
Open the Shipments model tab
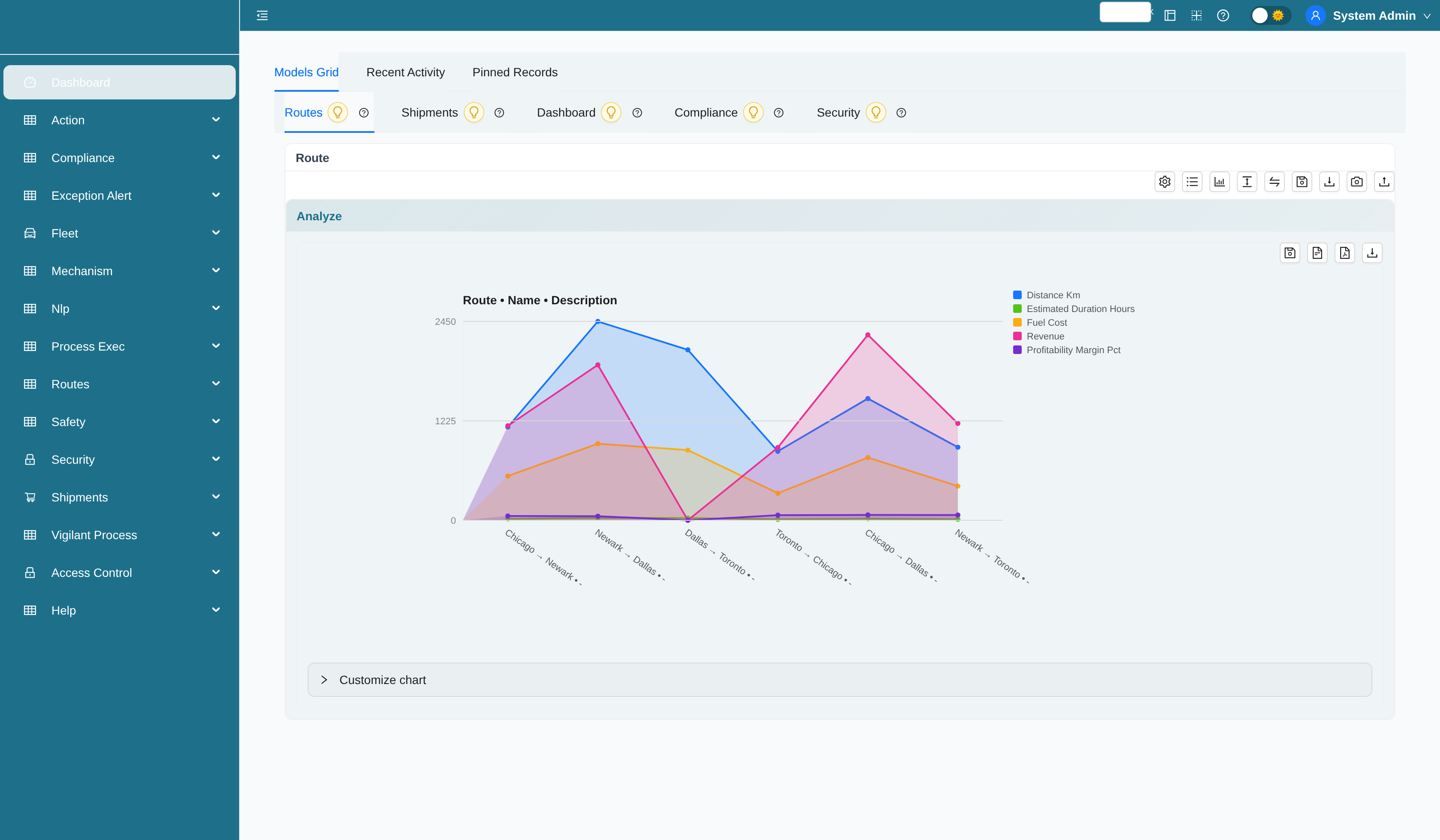point(430,113)
